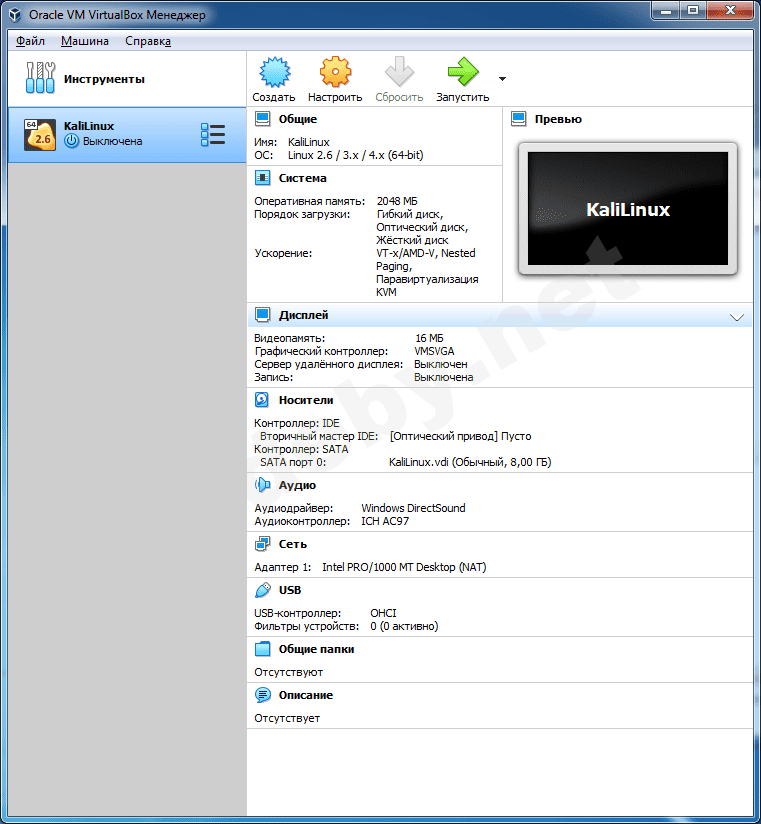This screenshot has width=761, height=824.
Task: Expand the Запустить dropdown arrow
Action: click(502, 78)
